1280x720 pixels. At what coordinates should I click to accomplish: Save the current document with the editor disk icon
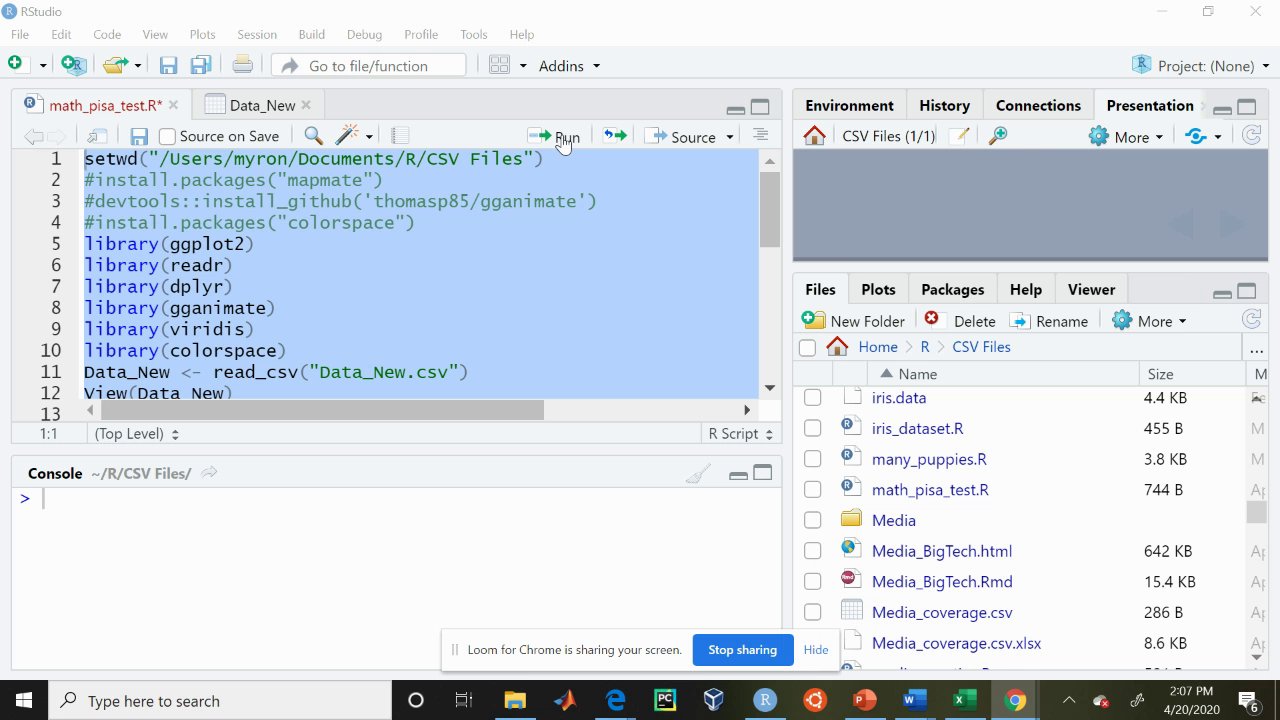pyautogui.click(x=139, y=137)
